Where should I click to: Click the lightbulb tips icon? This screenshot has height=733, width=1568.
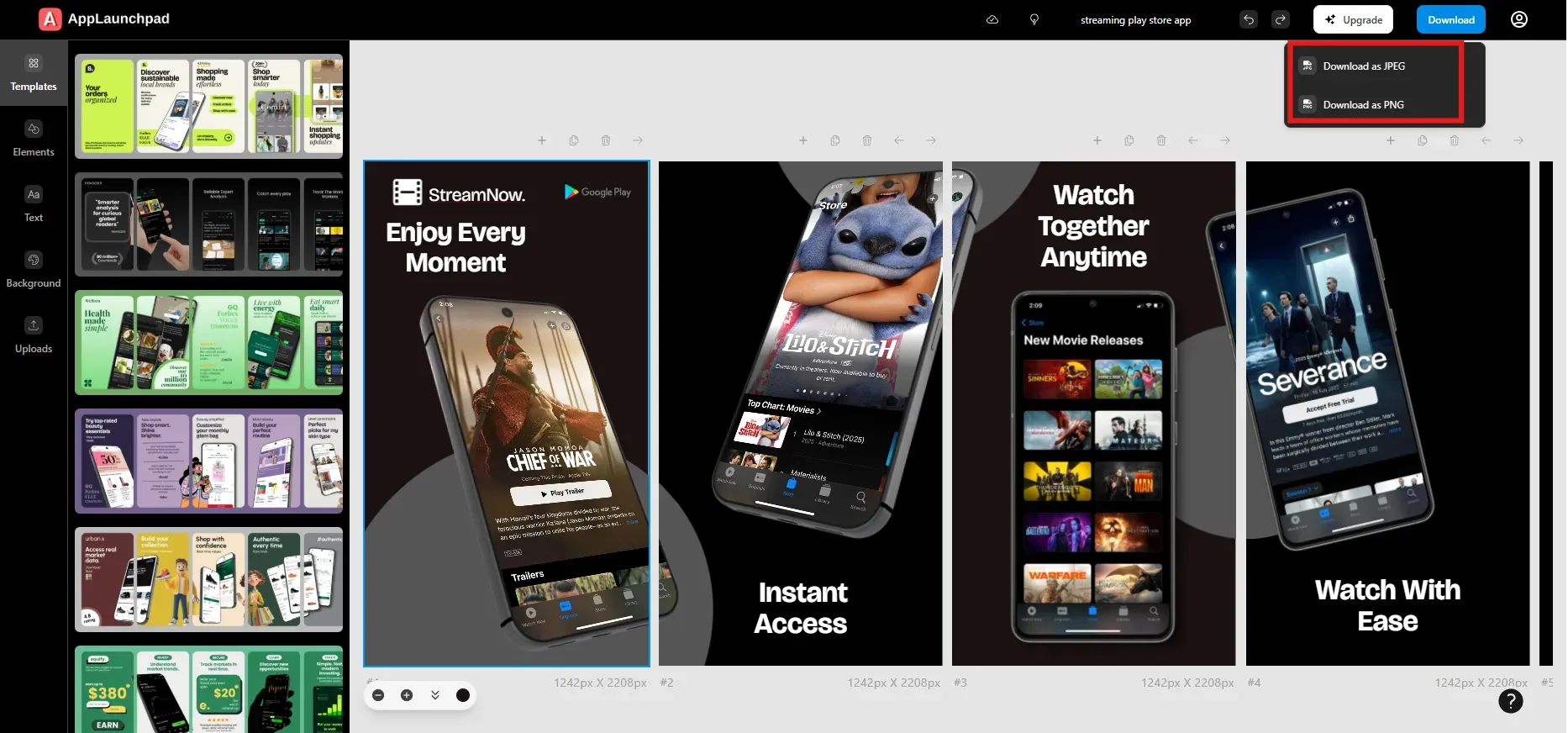click(x=1034, y=19)
